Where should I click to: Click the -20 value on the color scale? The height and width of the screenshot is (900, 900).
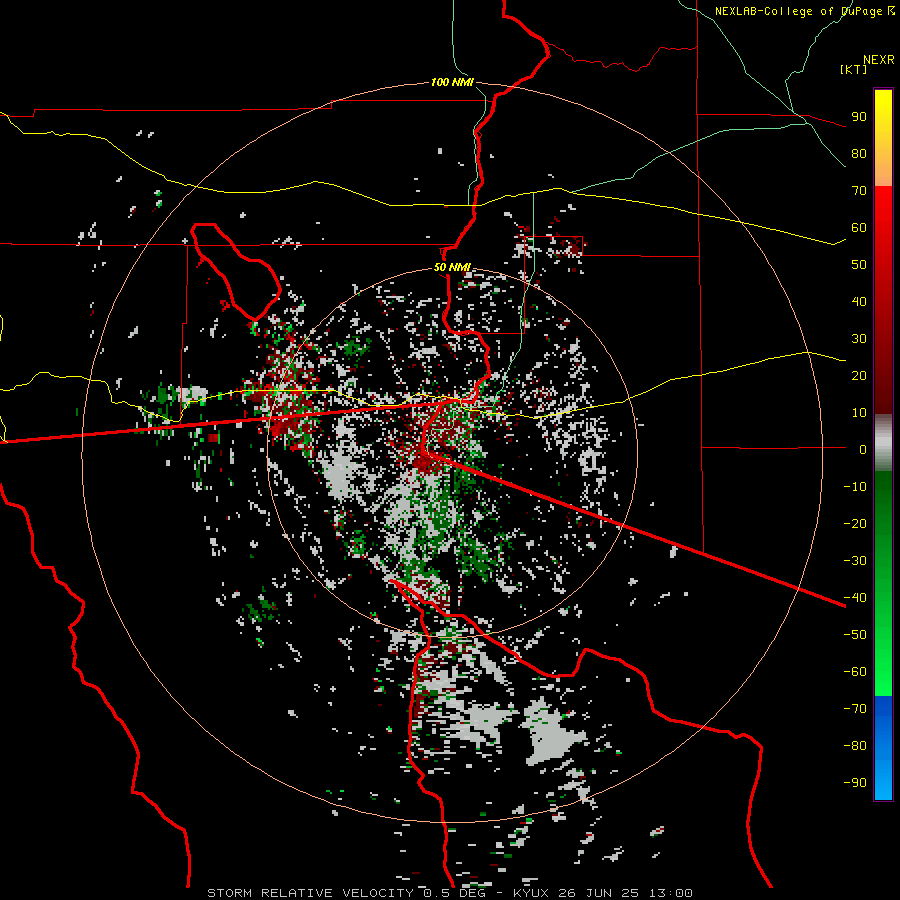tap(855, 524)
